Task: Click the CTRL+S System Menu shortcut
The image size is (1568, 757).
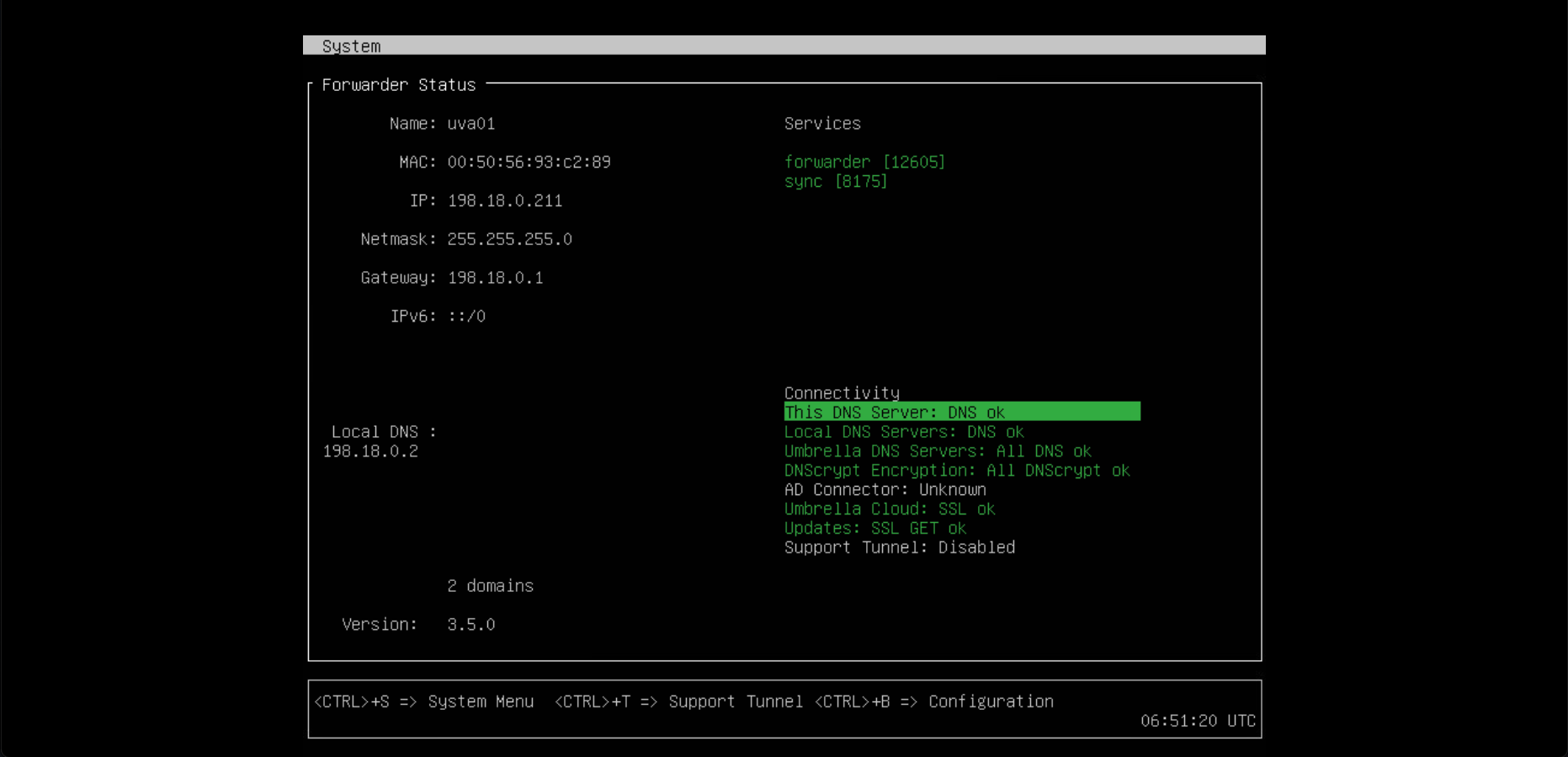Action: point(423,701)
